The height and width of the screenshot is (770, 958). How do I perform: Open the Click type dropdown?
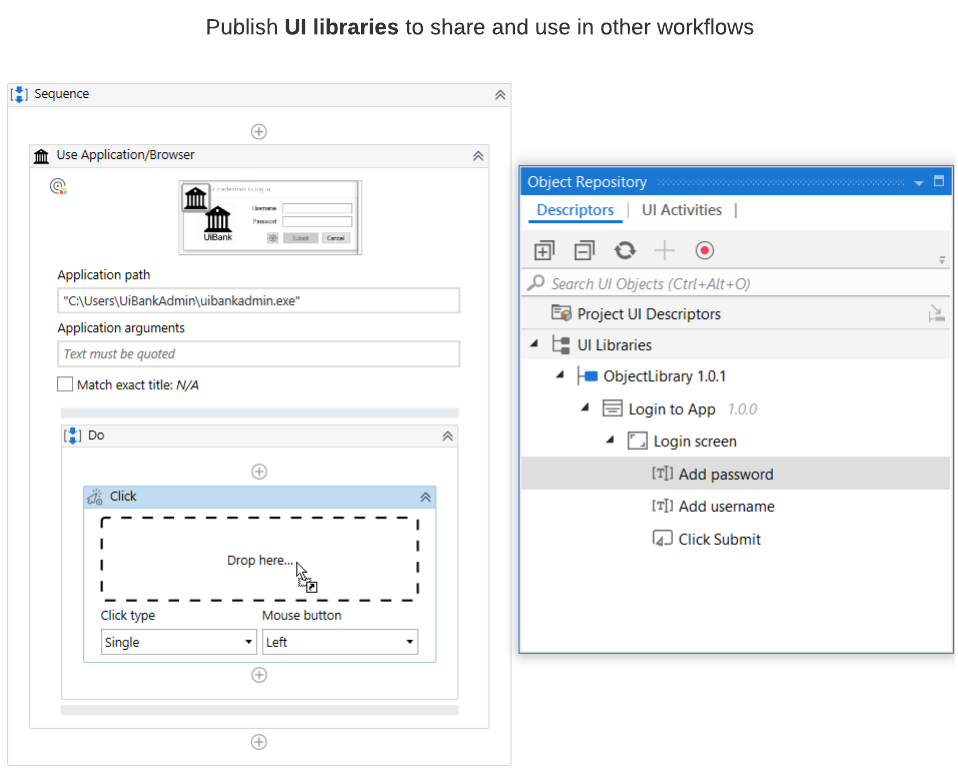pyautogui.click(x=248, y=641)
